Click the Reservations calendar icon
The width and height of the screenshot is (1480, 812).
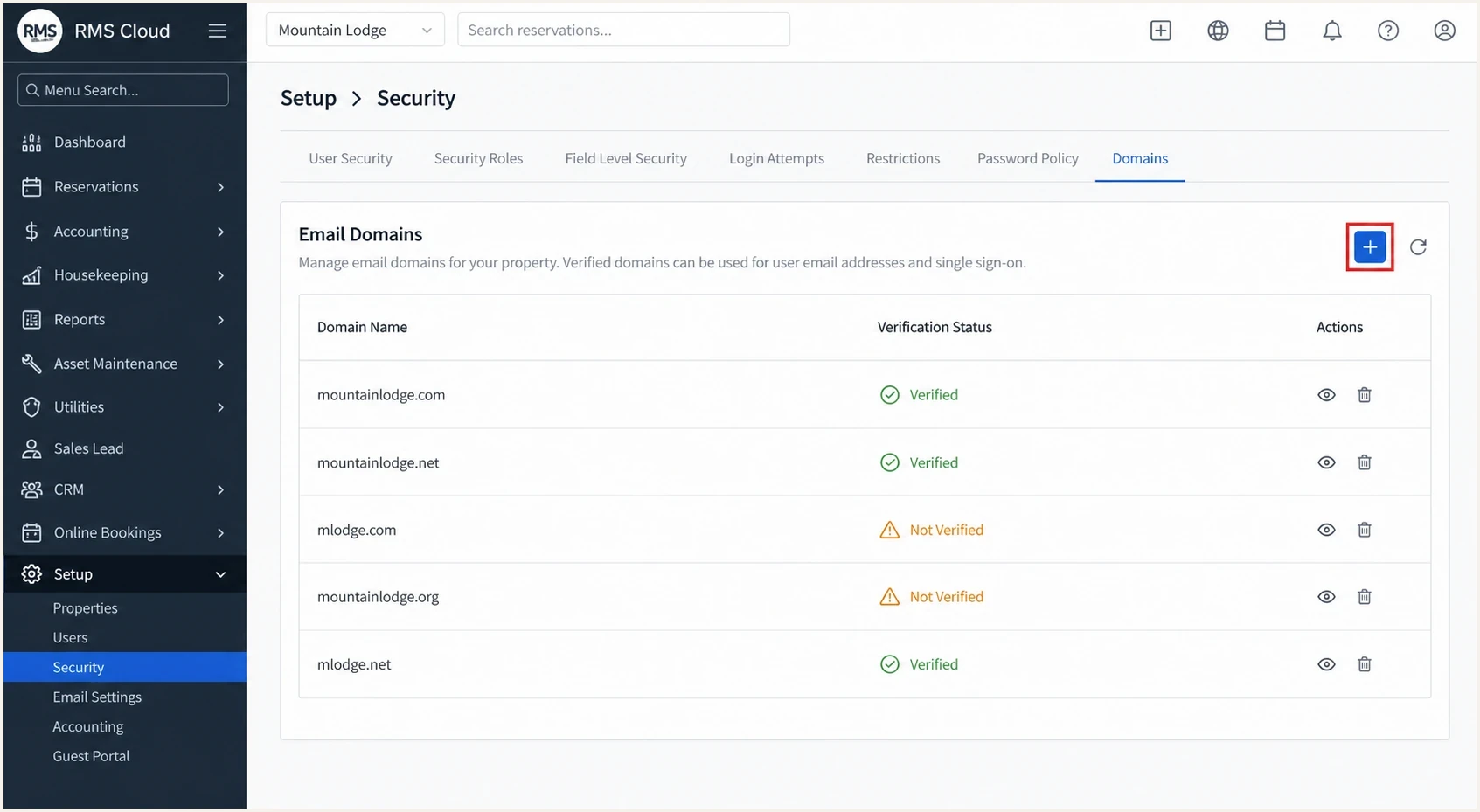[x=31, y=187]
